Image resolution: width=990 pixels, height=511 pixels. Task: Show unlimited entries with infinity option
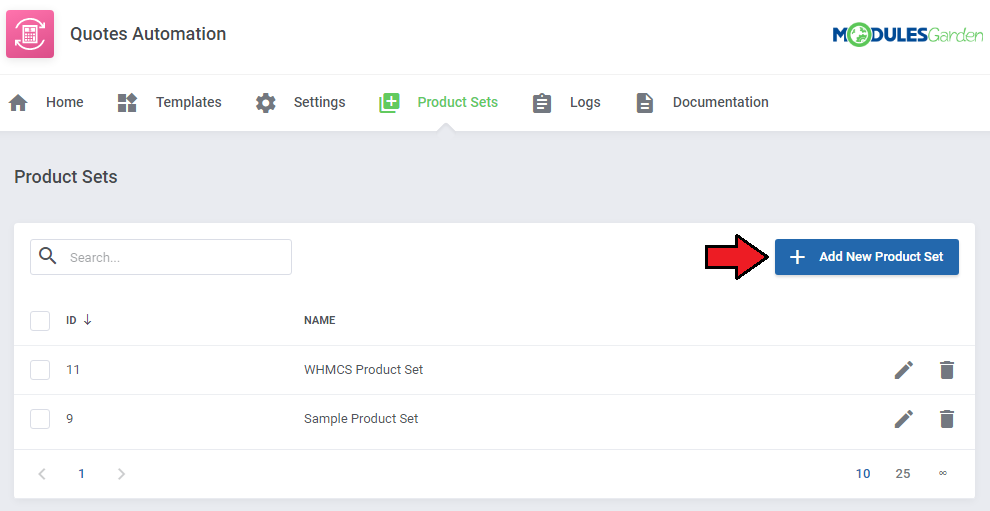coord(943,474)
